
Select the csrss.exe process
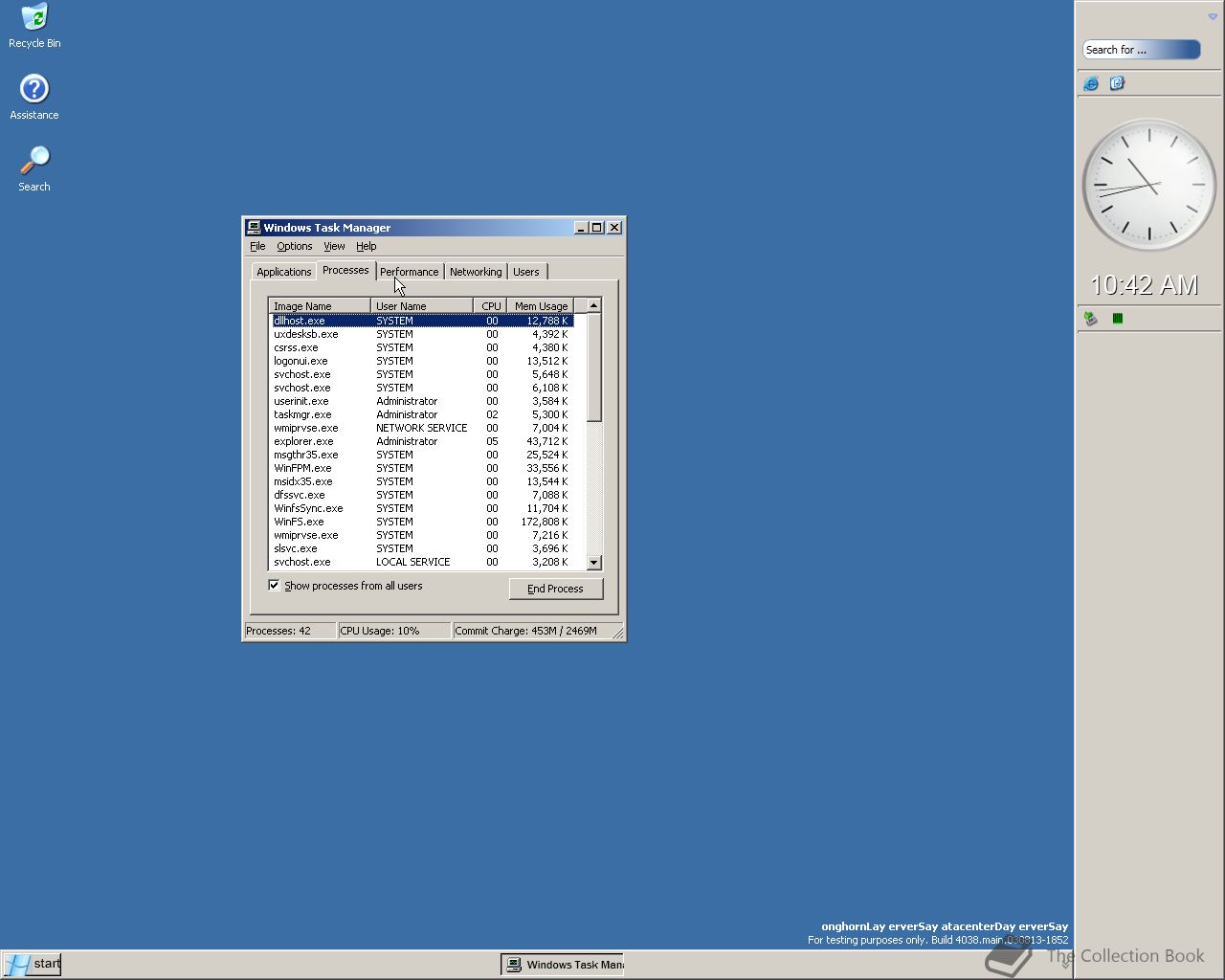pos(421,347)
